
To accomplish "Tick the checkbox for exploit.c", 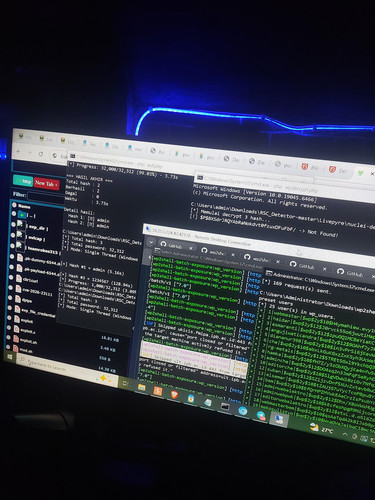I will pos(8,328).
